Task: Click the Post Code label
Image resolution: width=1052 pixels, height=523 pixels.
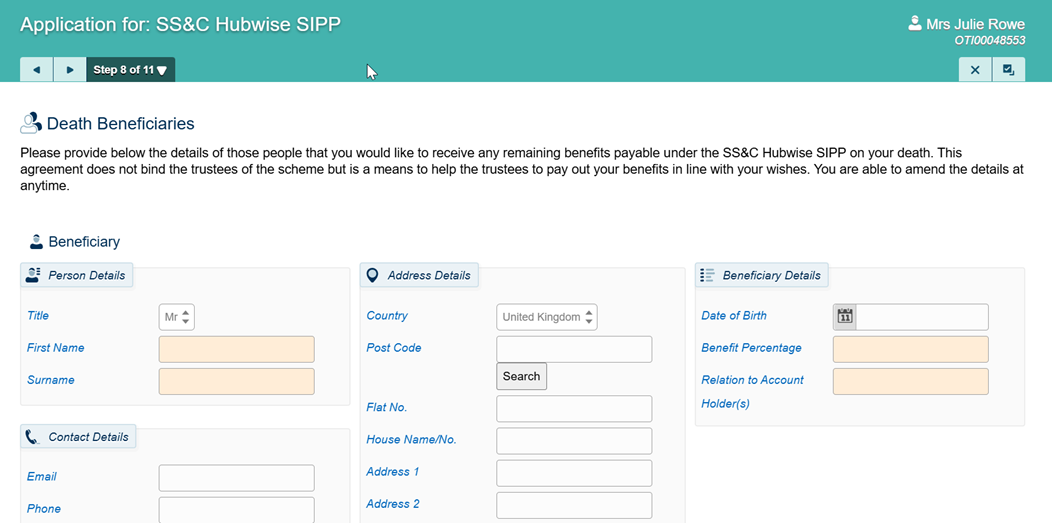Action: coord(394,347)
